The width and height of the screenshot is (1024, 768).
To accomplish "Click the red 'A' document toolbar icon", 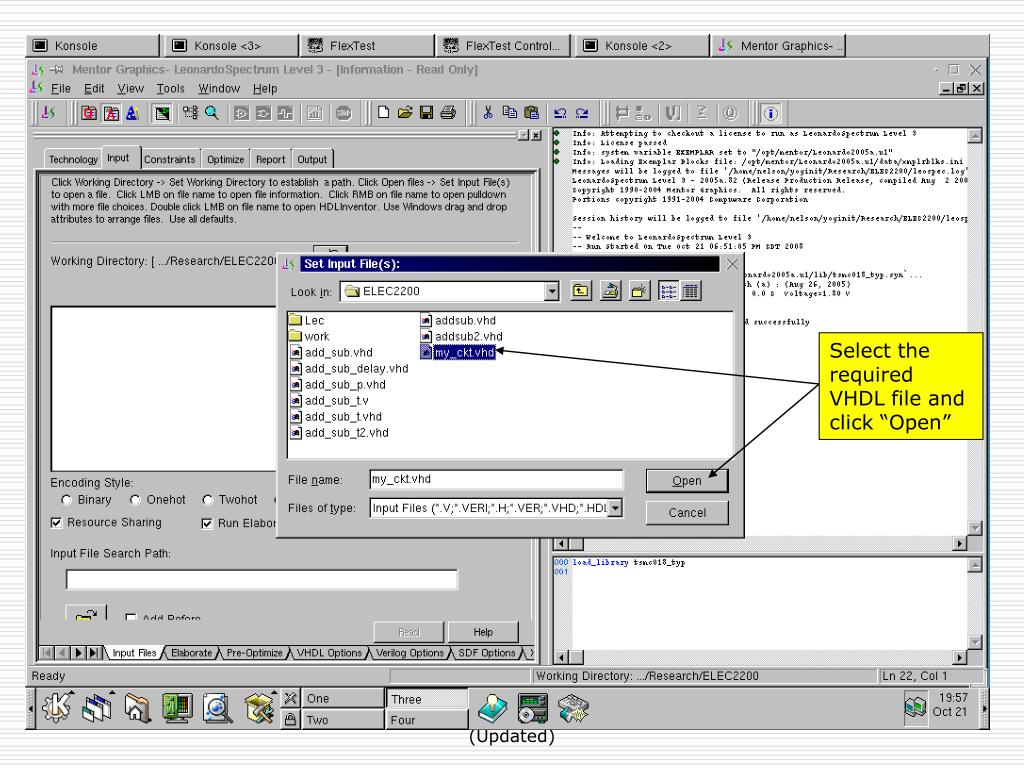I will tap(111, 113).
